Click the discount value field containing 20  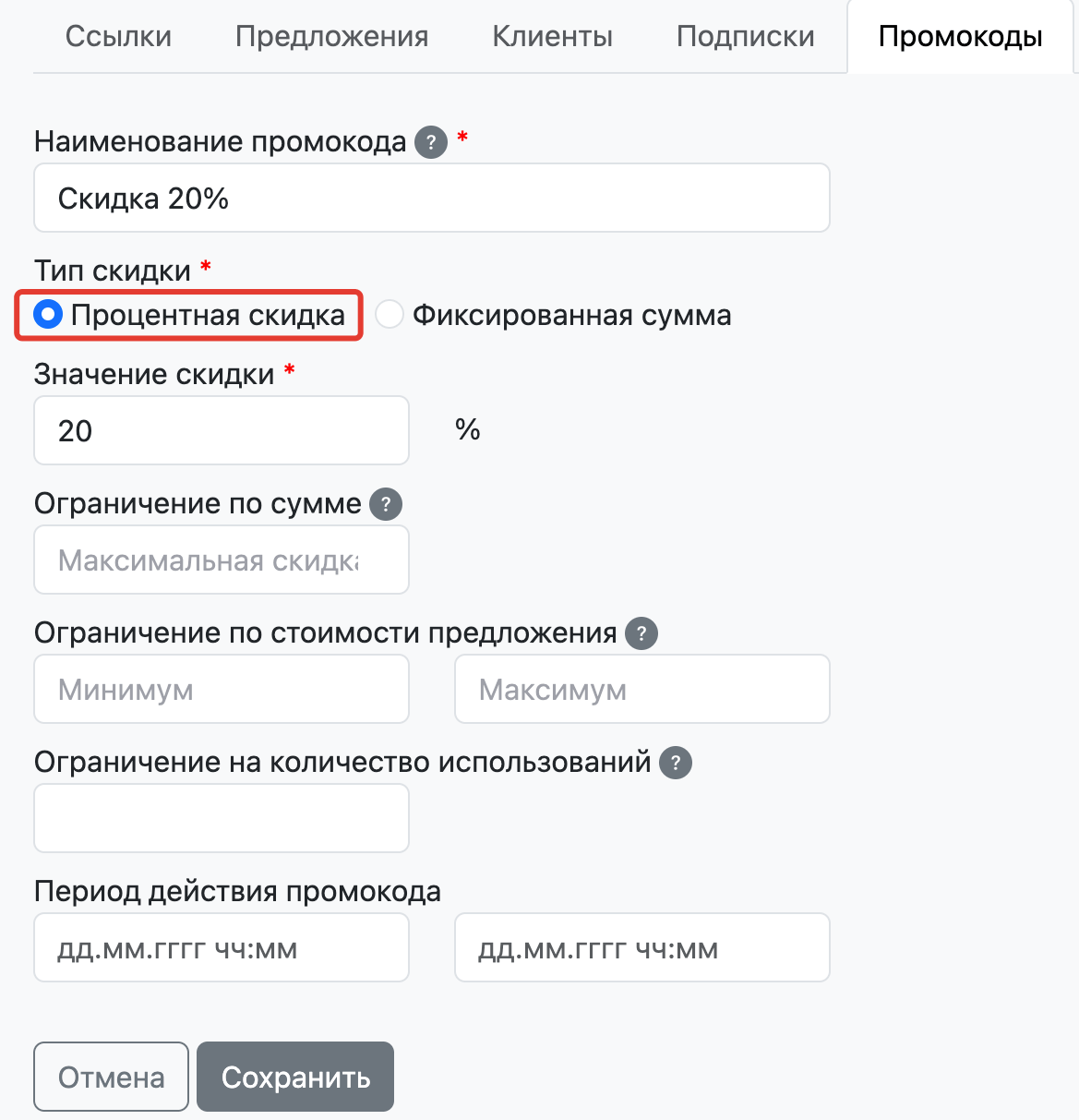point(221,431)
